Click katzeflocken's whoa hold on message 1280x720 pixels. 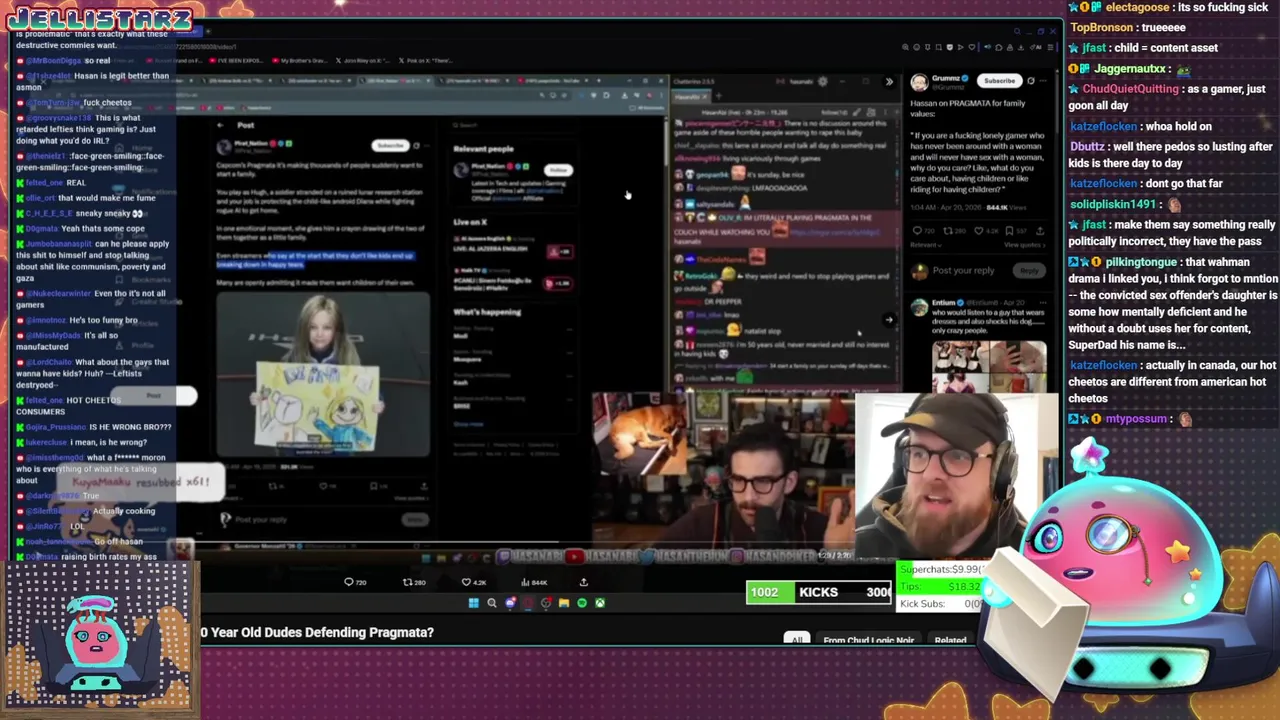point(1140,126)
